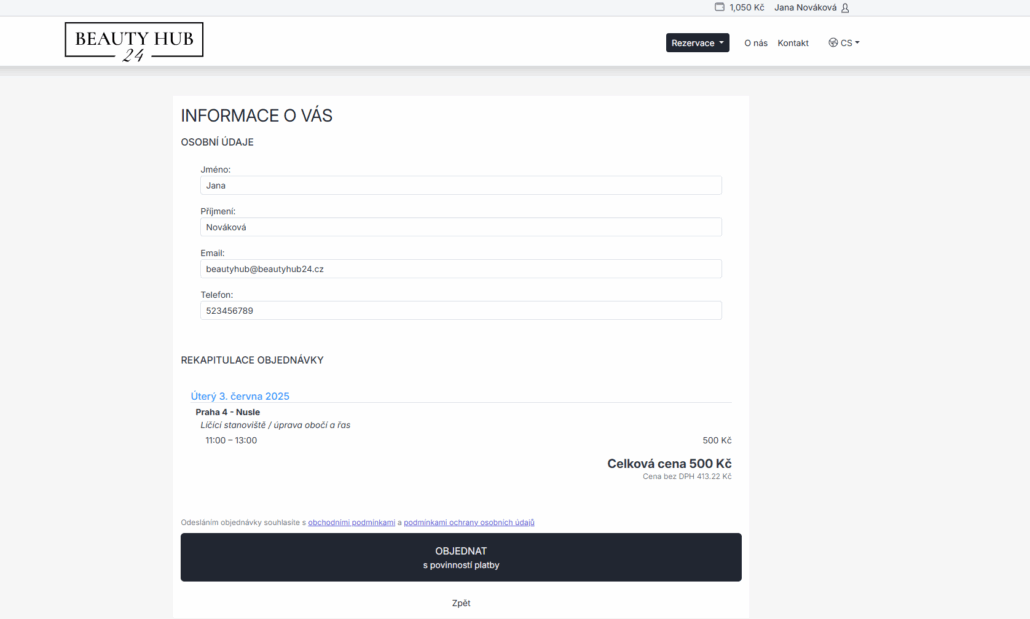The image size is (1030, 619).
Task: Click into the Příjmení field
Action: pos(460,227)
